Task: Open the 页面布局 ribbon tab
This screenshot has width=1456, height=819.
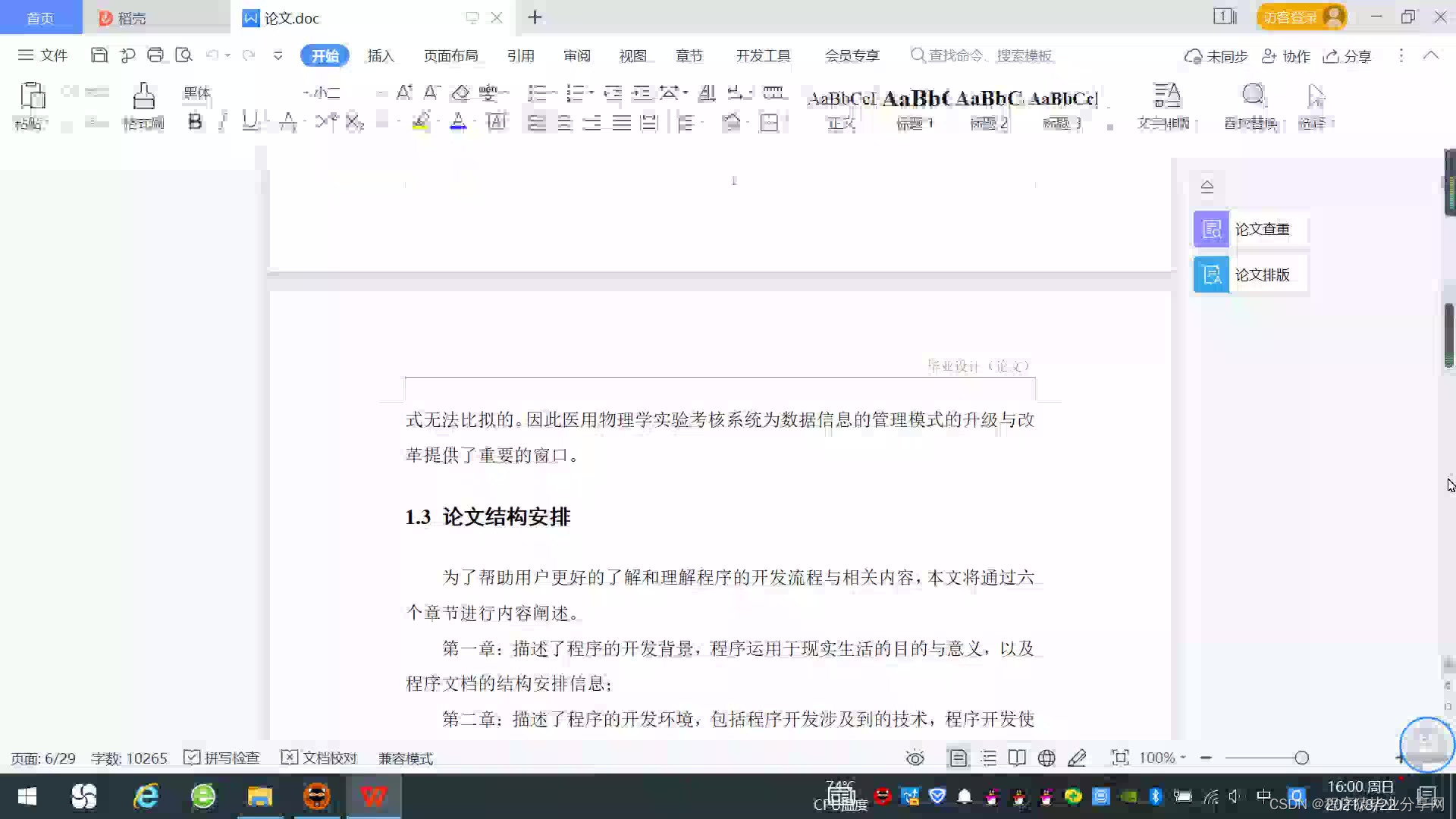Action: coord(450,56)
